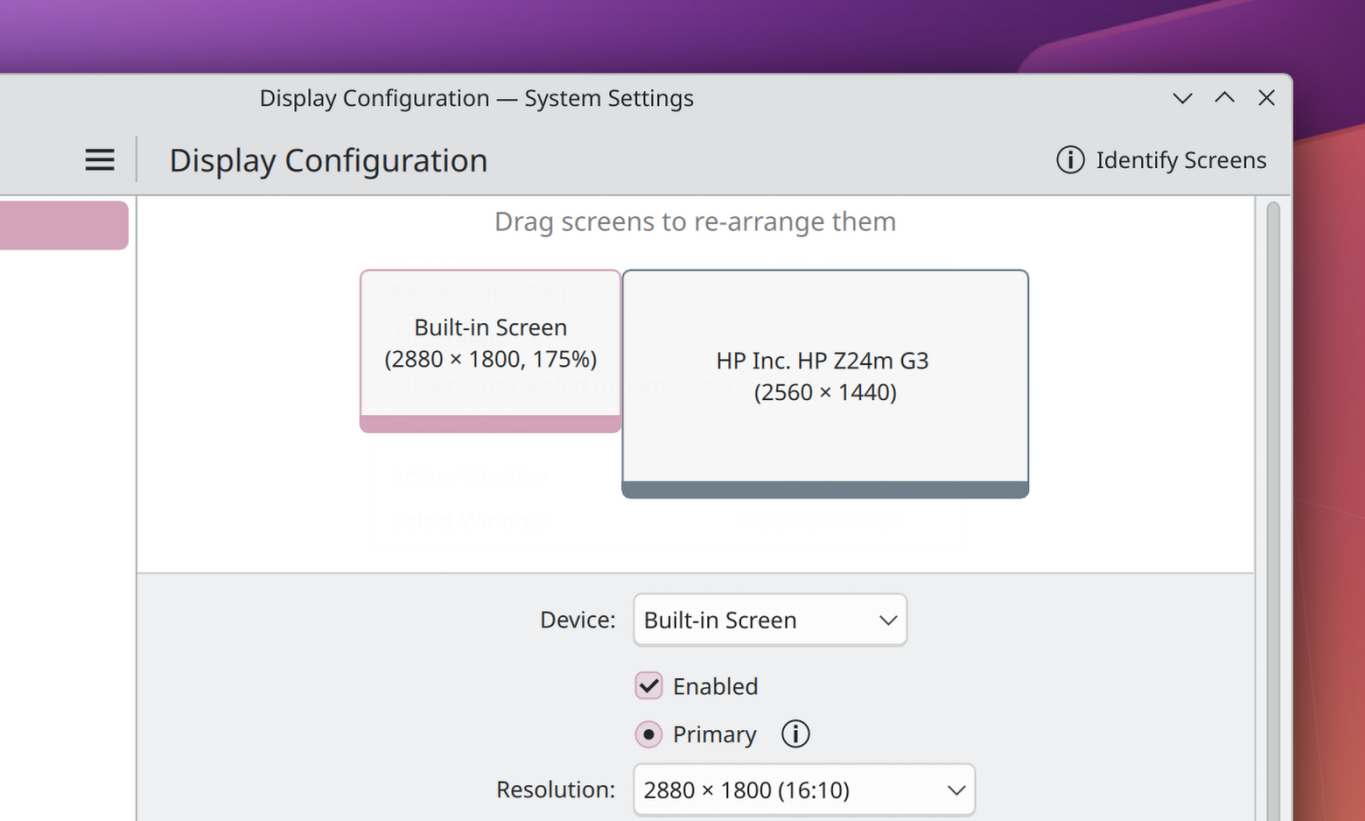The image size is (1365, 821).
Task: Click the vertical scrollbar of the settings page
Action: click(1273, 510)
